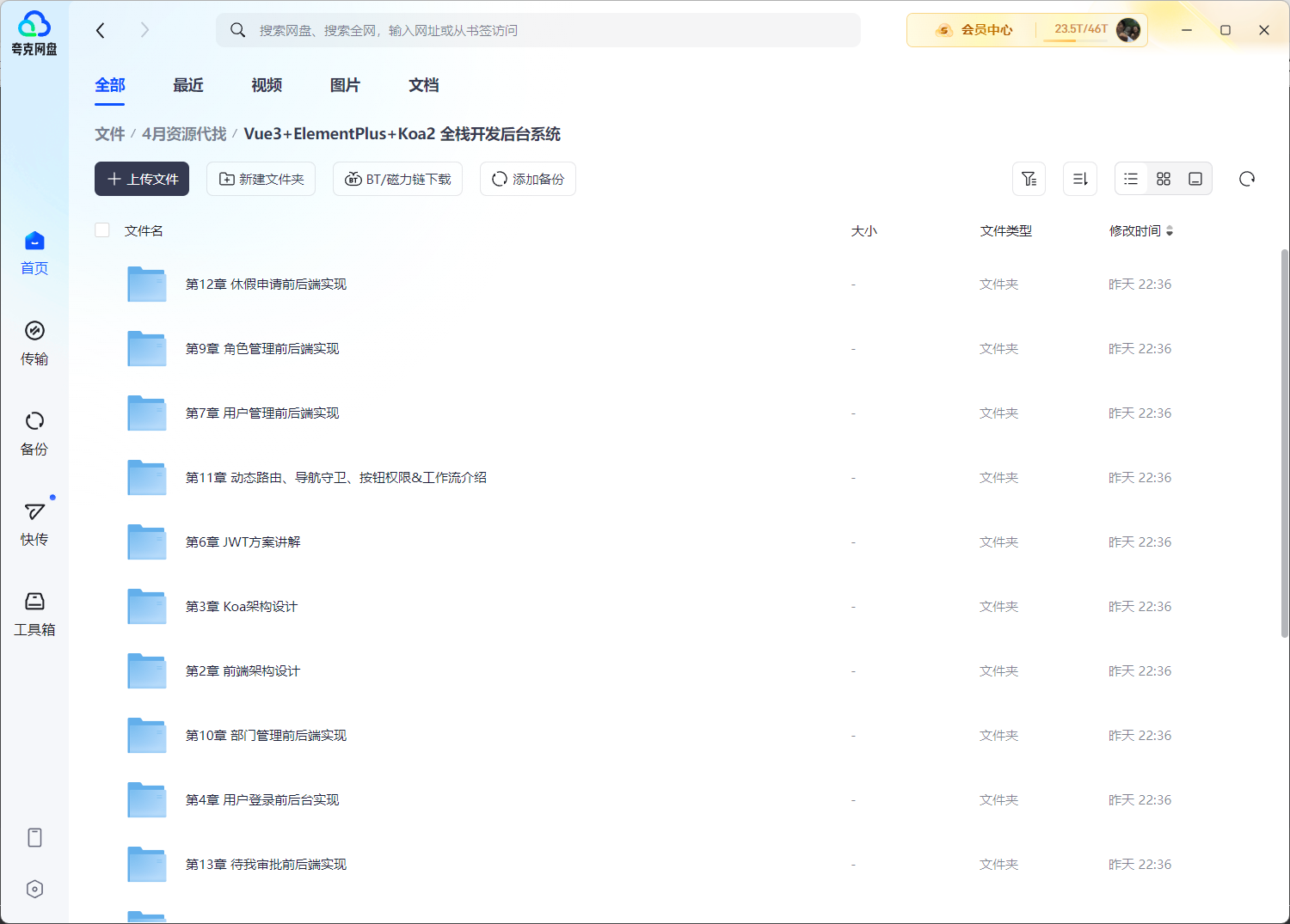Switch to the 最近 tab
The height and width of the screenshot is (924, 1290).
point(188,85)
